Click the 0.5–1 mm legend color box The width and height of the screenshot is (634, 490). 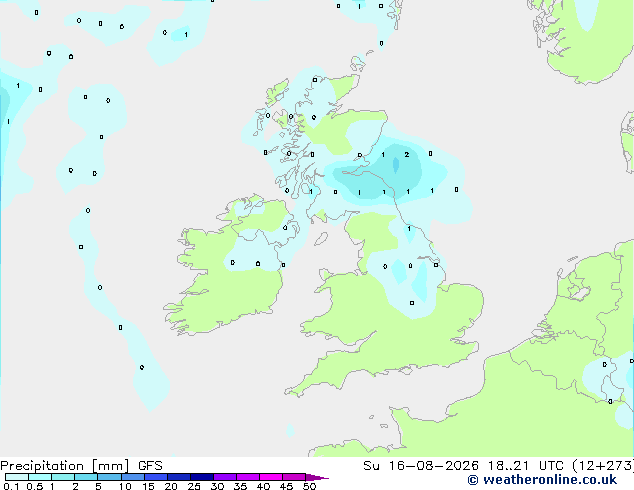(40, 477)
